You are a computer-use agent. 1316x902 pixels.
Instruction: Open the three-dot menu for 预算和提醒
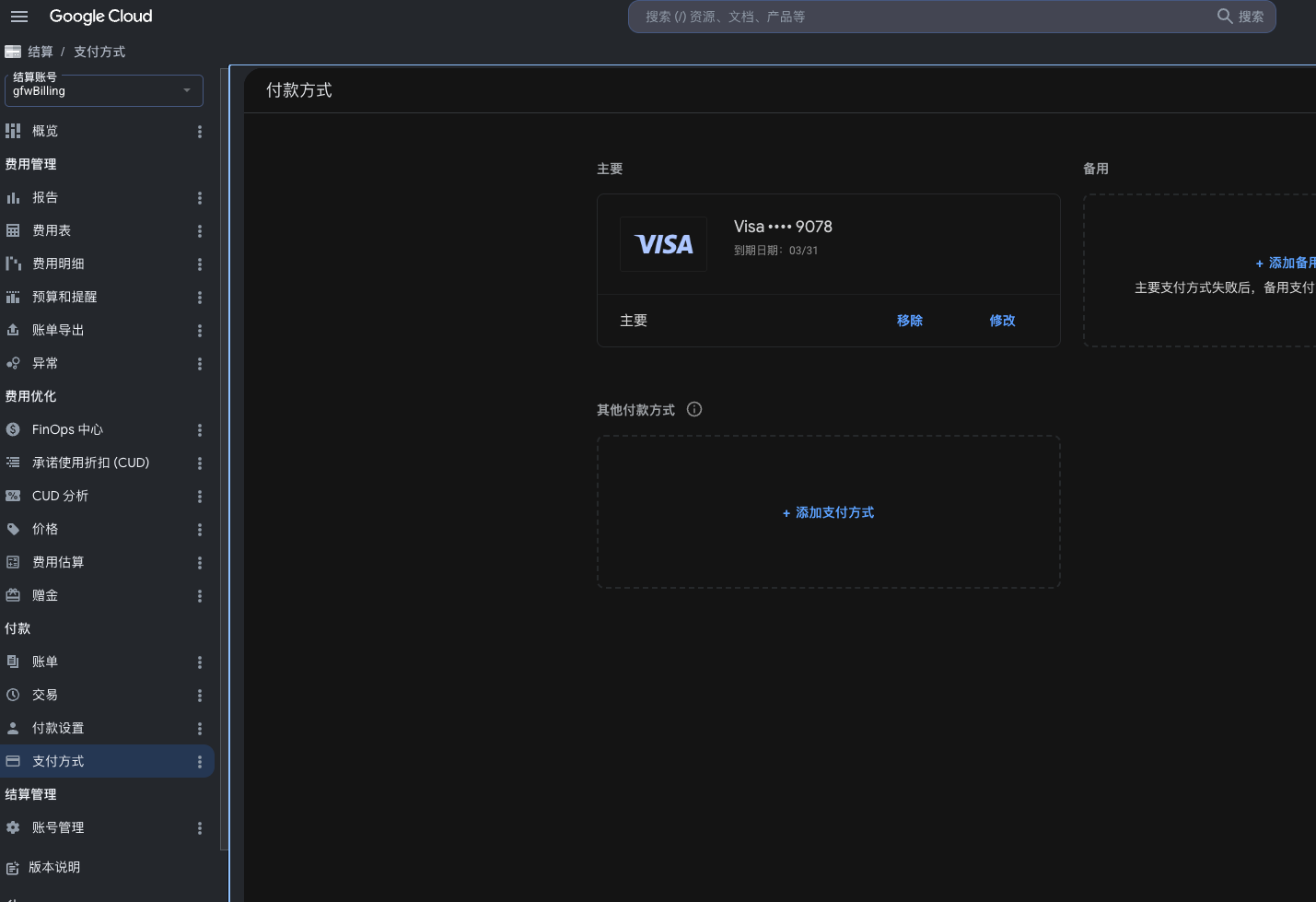pos(200,298)
